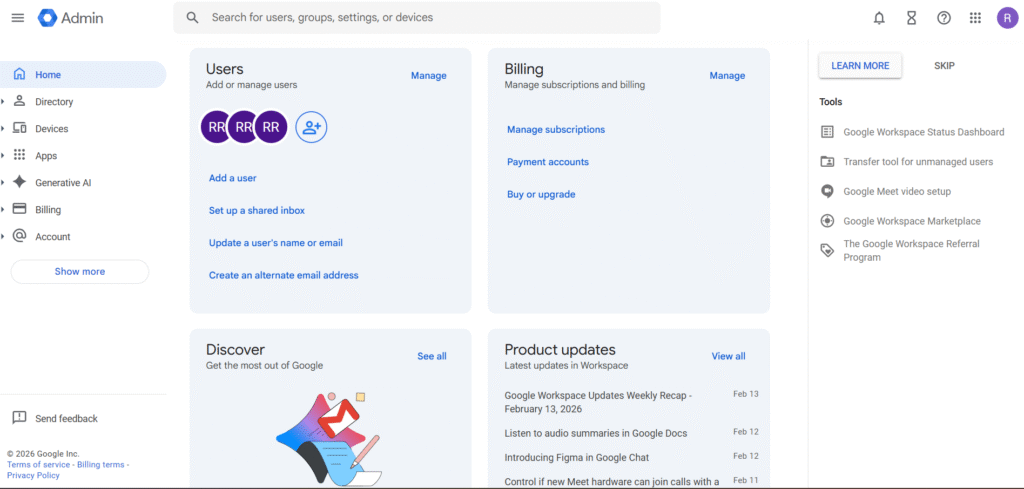Image resolution: width=1024 pixels, height=489 pixels.
Task: Click the Status Dashboard list icon
Action: pyautogui.click(x=827, y=132)
